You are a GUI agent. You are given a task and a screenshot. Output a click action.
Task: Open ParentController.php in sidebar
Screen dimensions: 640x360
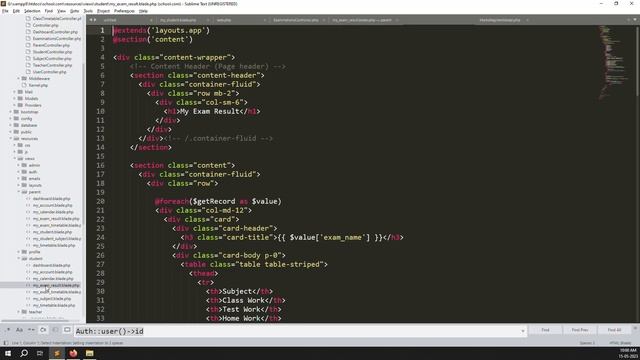coord(51,45)
